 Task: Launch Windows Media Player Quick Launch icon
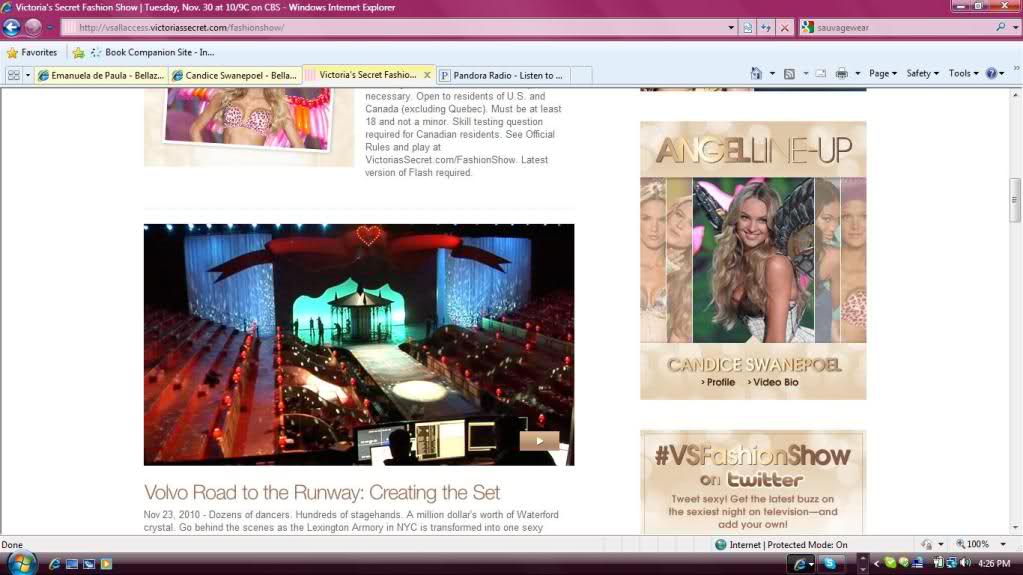(106, 564)
